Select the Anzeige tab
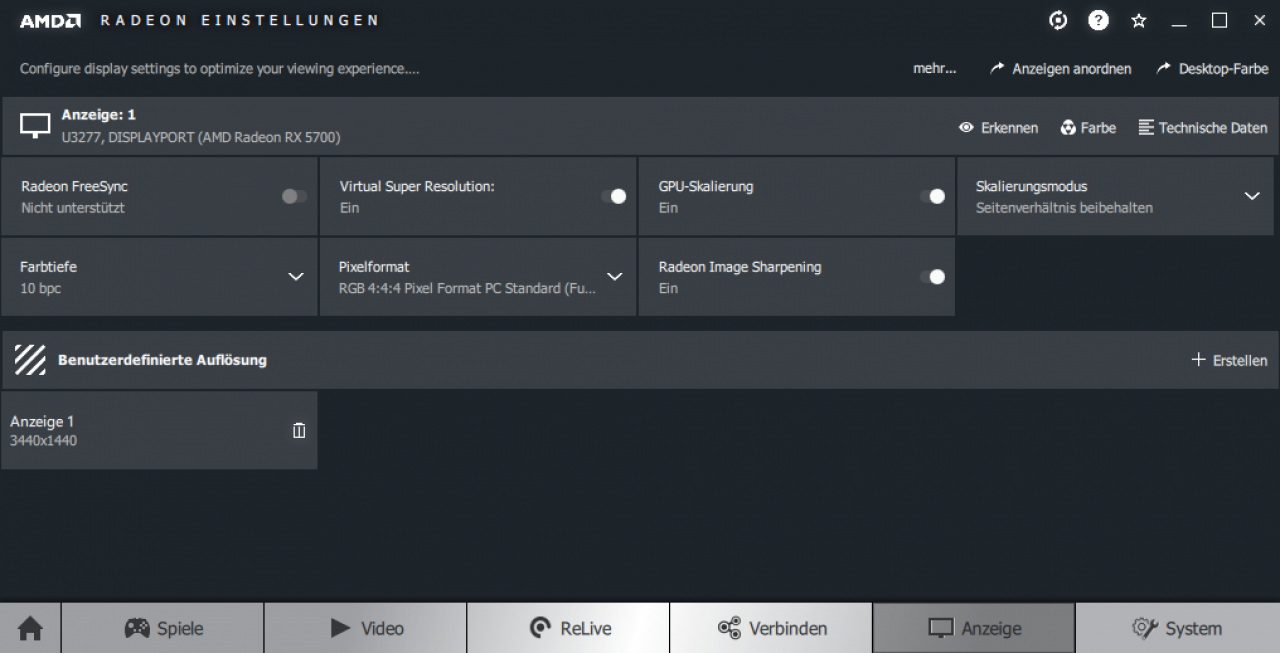This screenshot has height=653, width=1280. 975,628
